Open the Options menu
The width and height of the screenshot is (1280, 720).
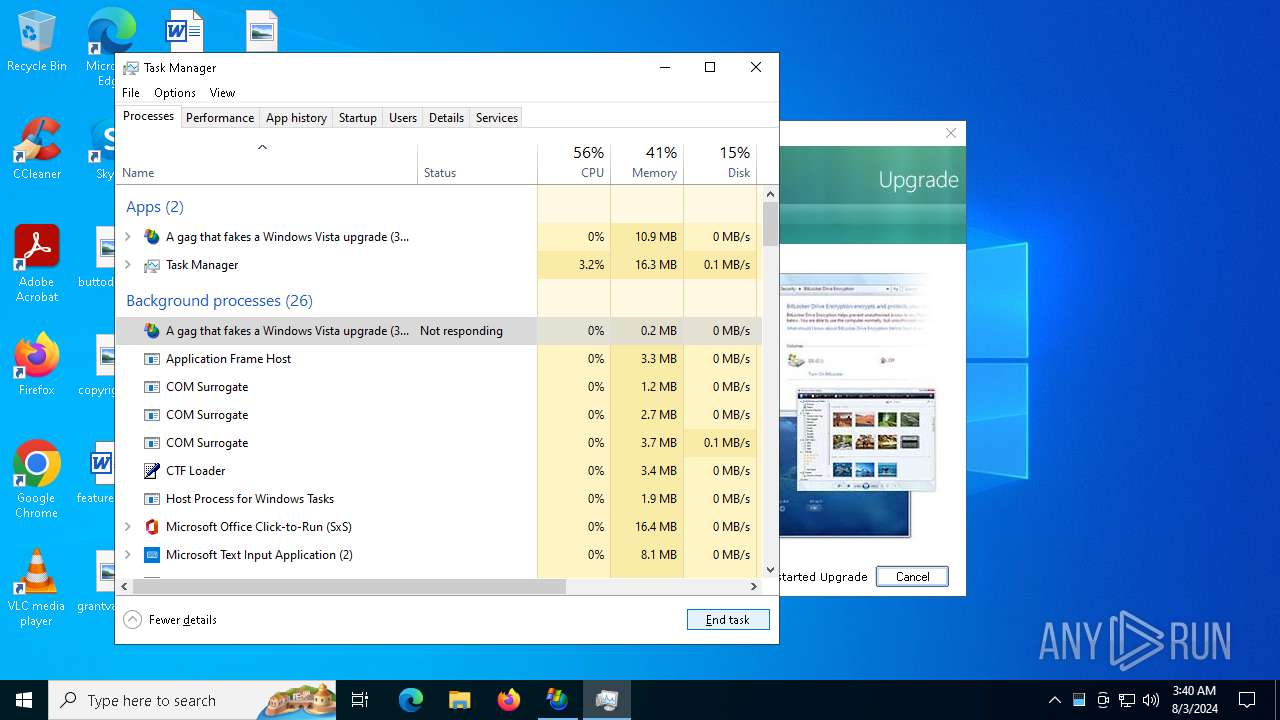(x=175, y=93)
